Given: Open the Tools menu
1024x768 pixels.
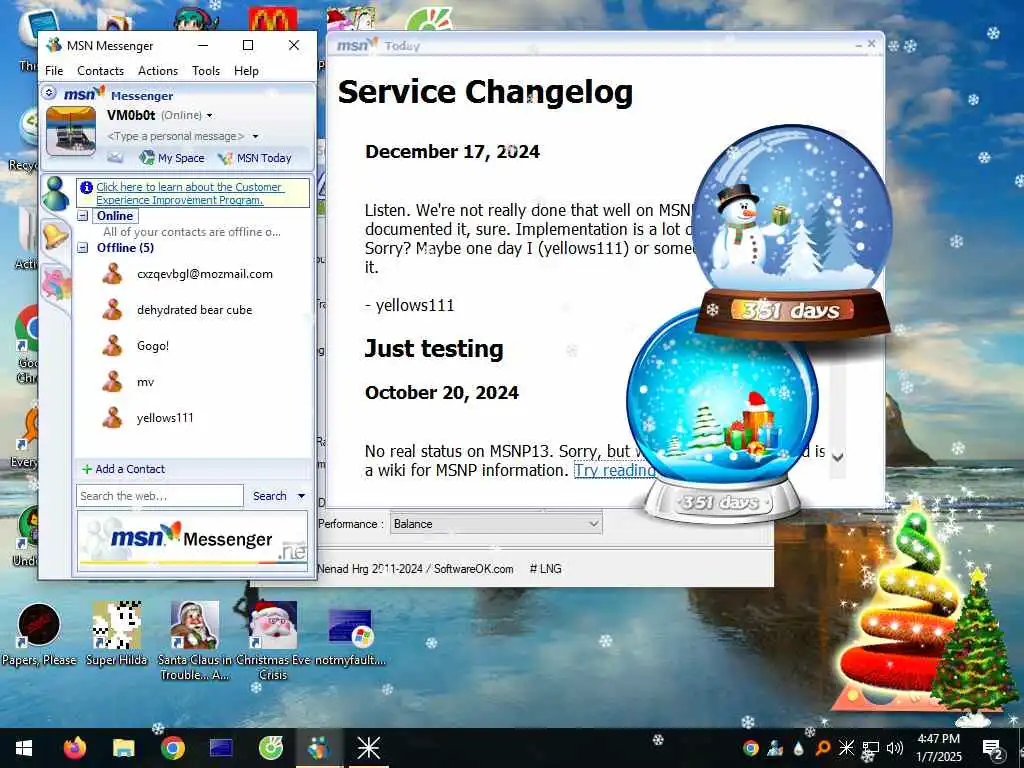Looking at the screenshot, I should (206, 71).
